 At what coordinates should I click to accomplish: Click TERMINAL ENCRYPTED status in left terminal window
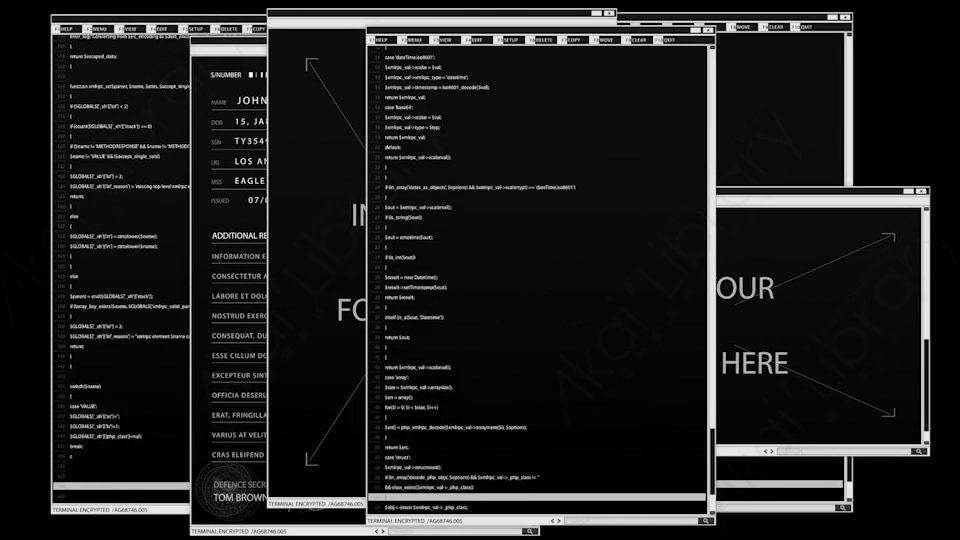click(x=100, y=509)
